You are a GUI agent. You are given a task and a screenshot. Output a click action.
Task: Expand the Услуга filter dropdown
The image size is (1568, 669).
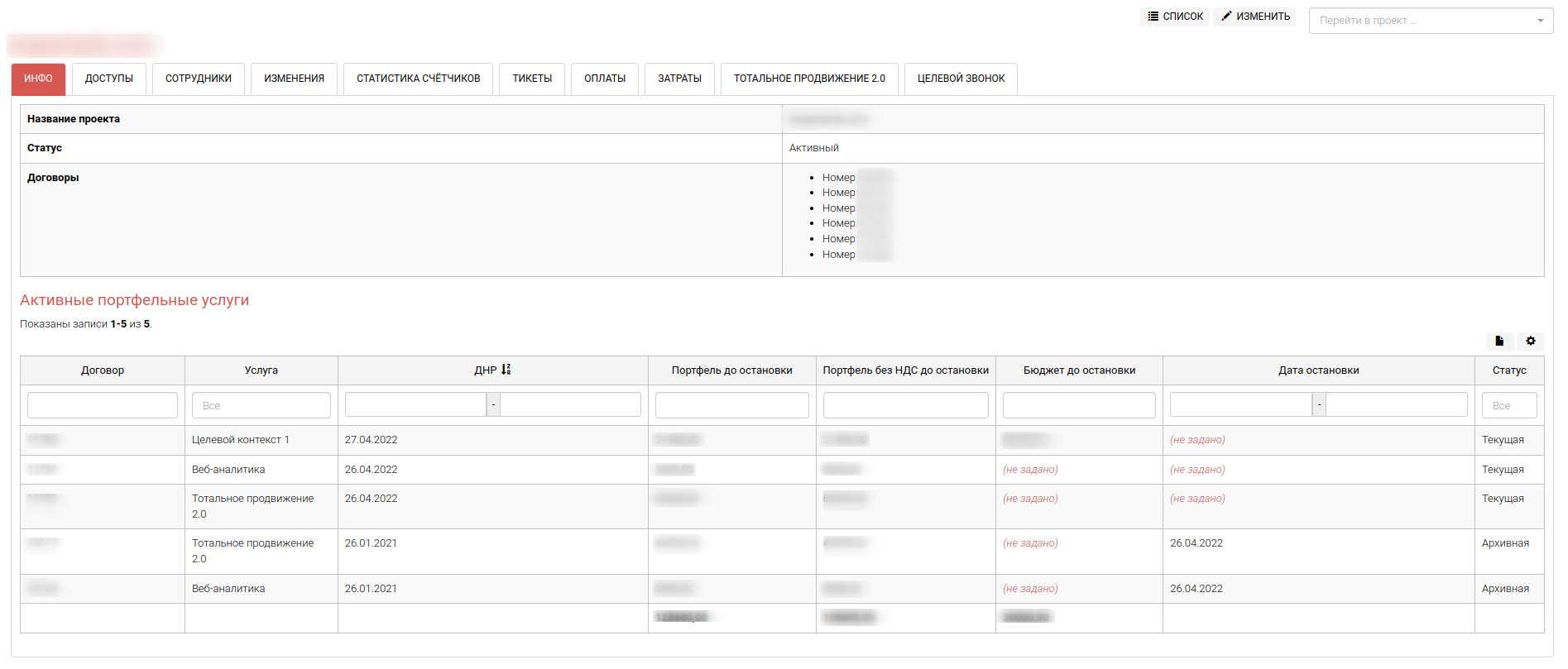point(261,405)
